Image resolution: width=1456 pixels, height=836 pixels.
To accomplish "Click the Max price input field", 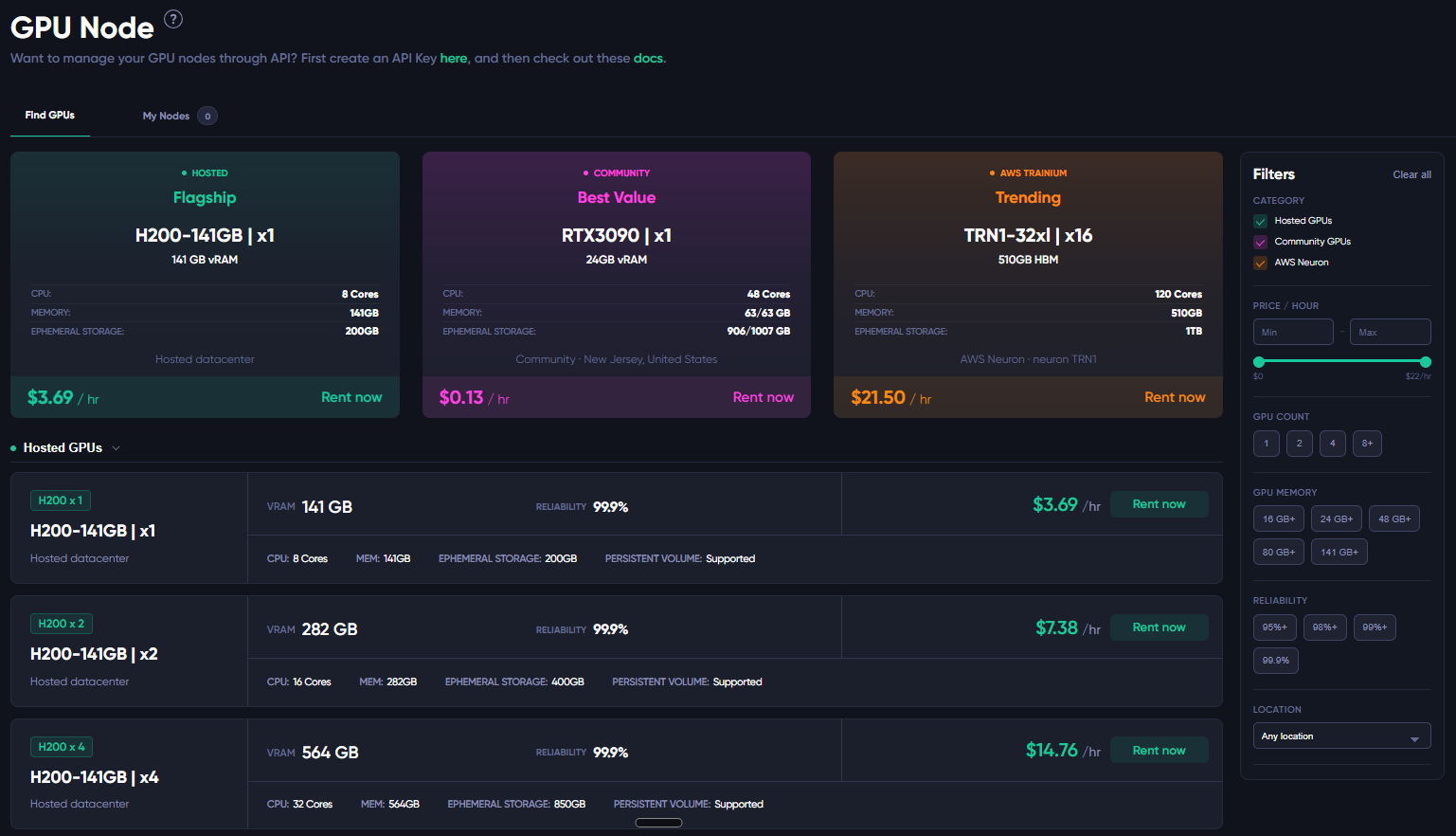I will click(1390, 332).
